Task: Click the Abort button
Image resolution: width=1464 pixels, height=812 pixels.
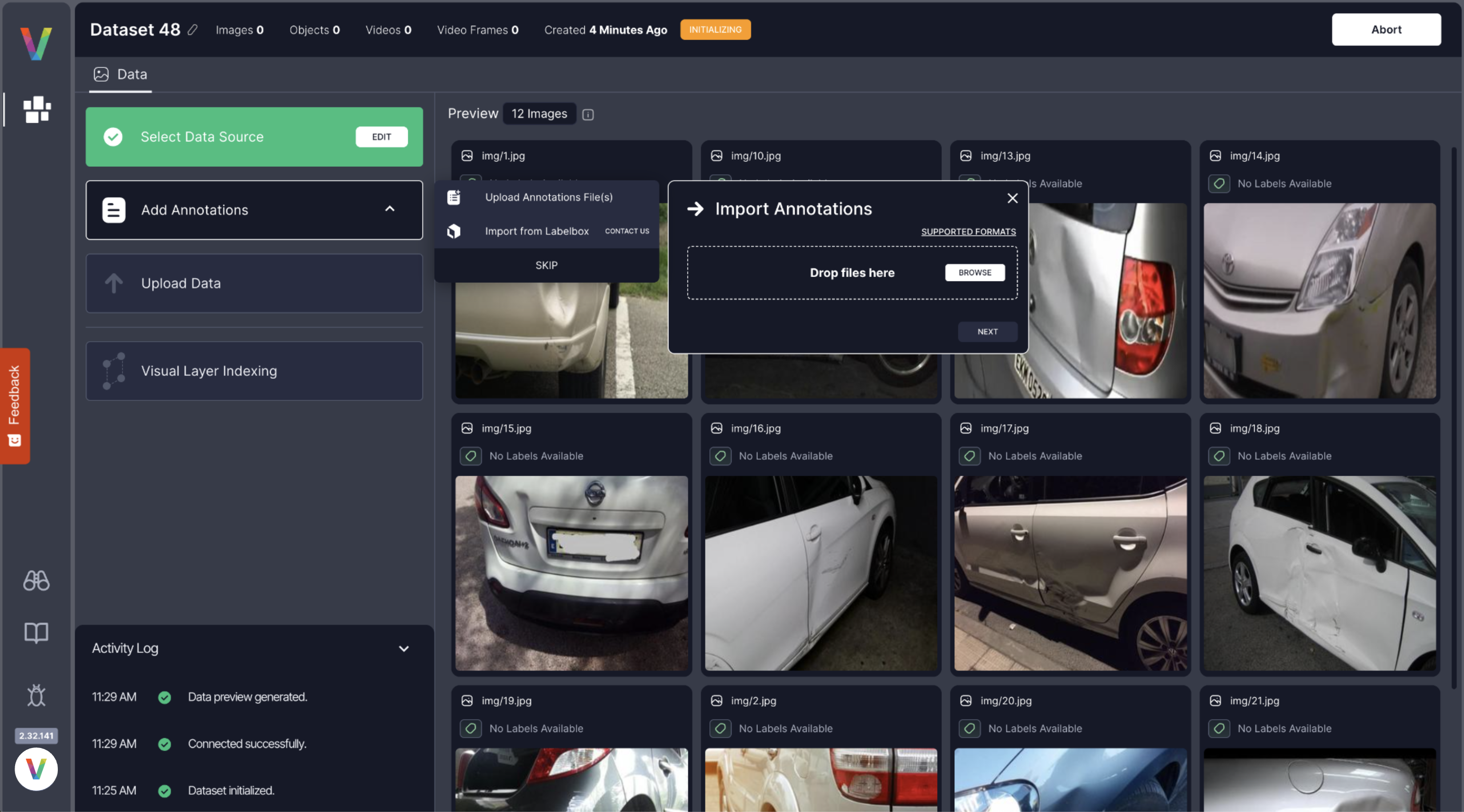Action: pos(1386,29)
